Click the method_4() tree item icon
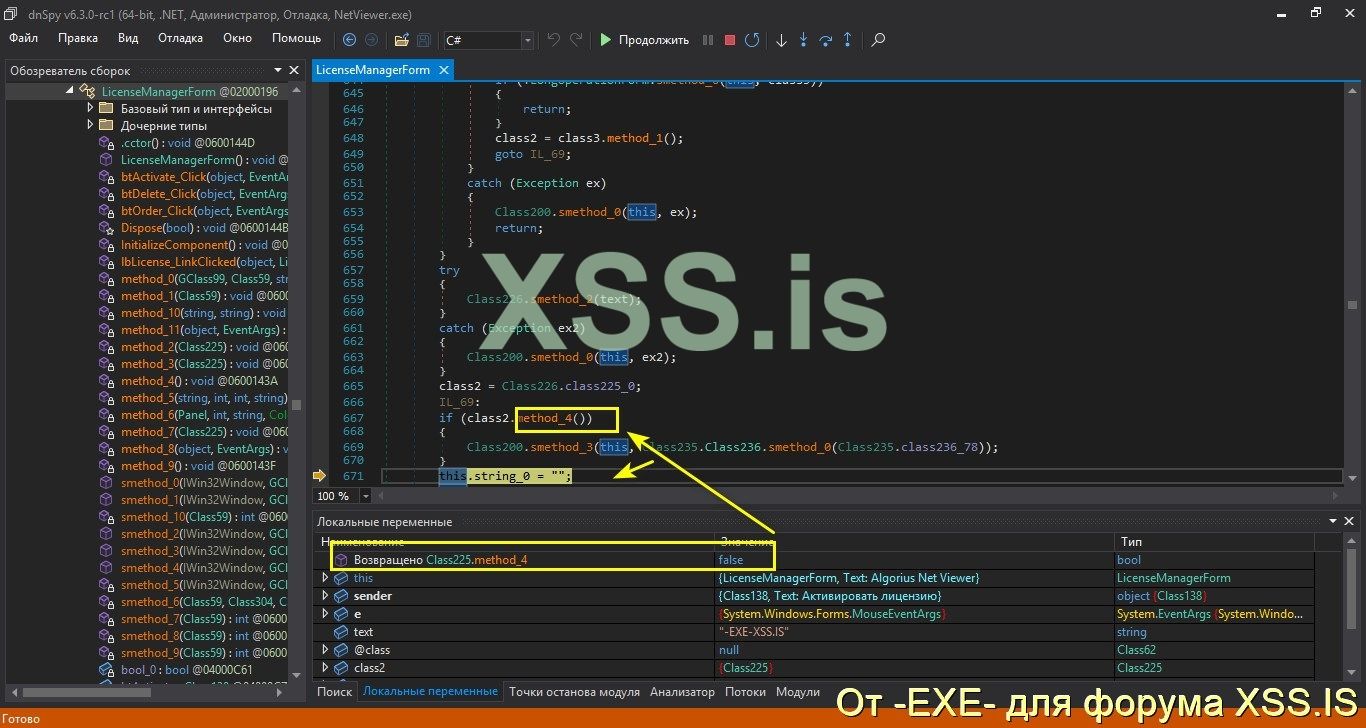 click(107, 381)
